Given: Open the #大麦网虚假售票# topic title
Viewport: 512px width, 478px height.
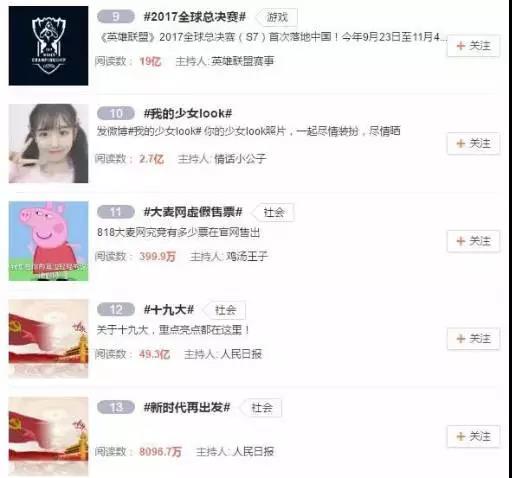Looking at the screenshot, I should pyautogui.click(x=193, y=212).
